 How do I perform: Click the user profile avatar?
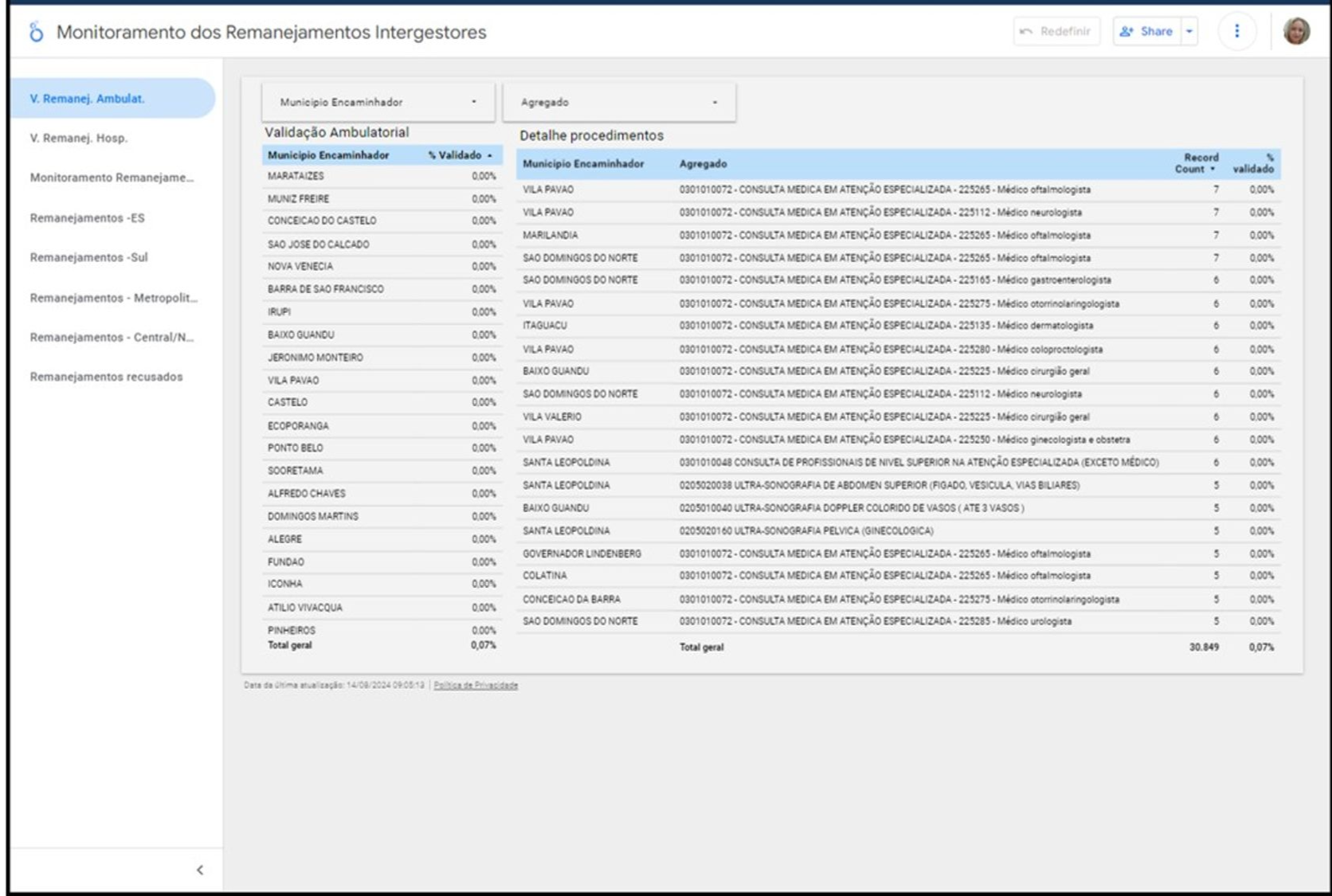pos(1296,31)
